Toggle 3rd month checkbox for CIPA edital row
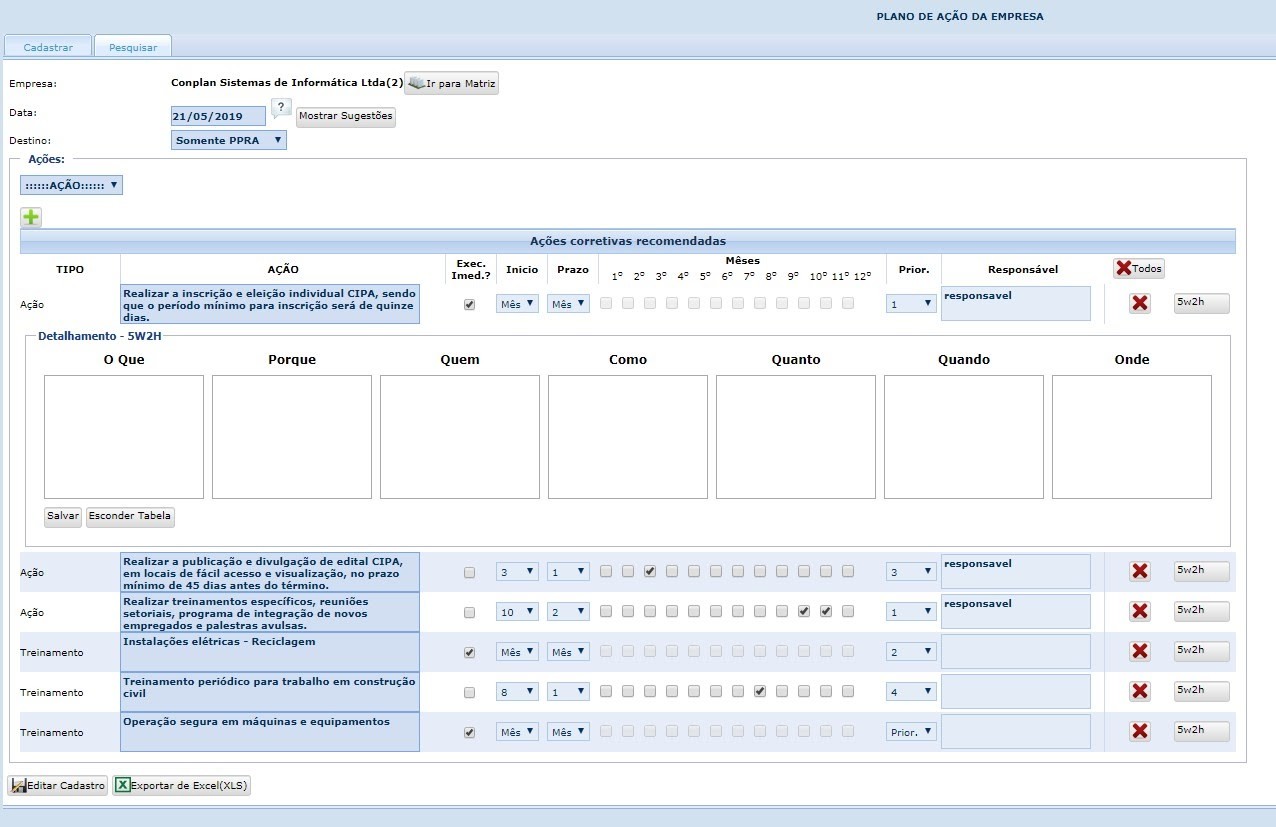1276x827 pixels. (650, 572)
